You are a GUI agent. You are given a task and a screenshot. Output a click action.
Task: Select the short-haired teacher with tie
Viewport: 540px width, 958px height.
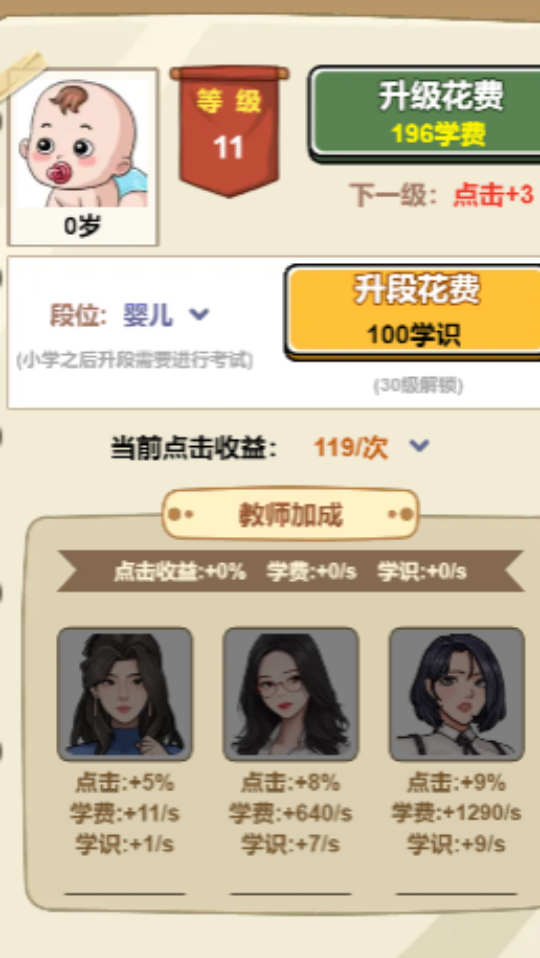(x=457, y=694)
